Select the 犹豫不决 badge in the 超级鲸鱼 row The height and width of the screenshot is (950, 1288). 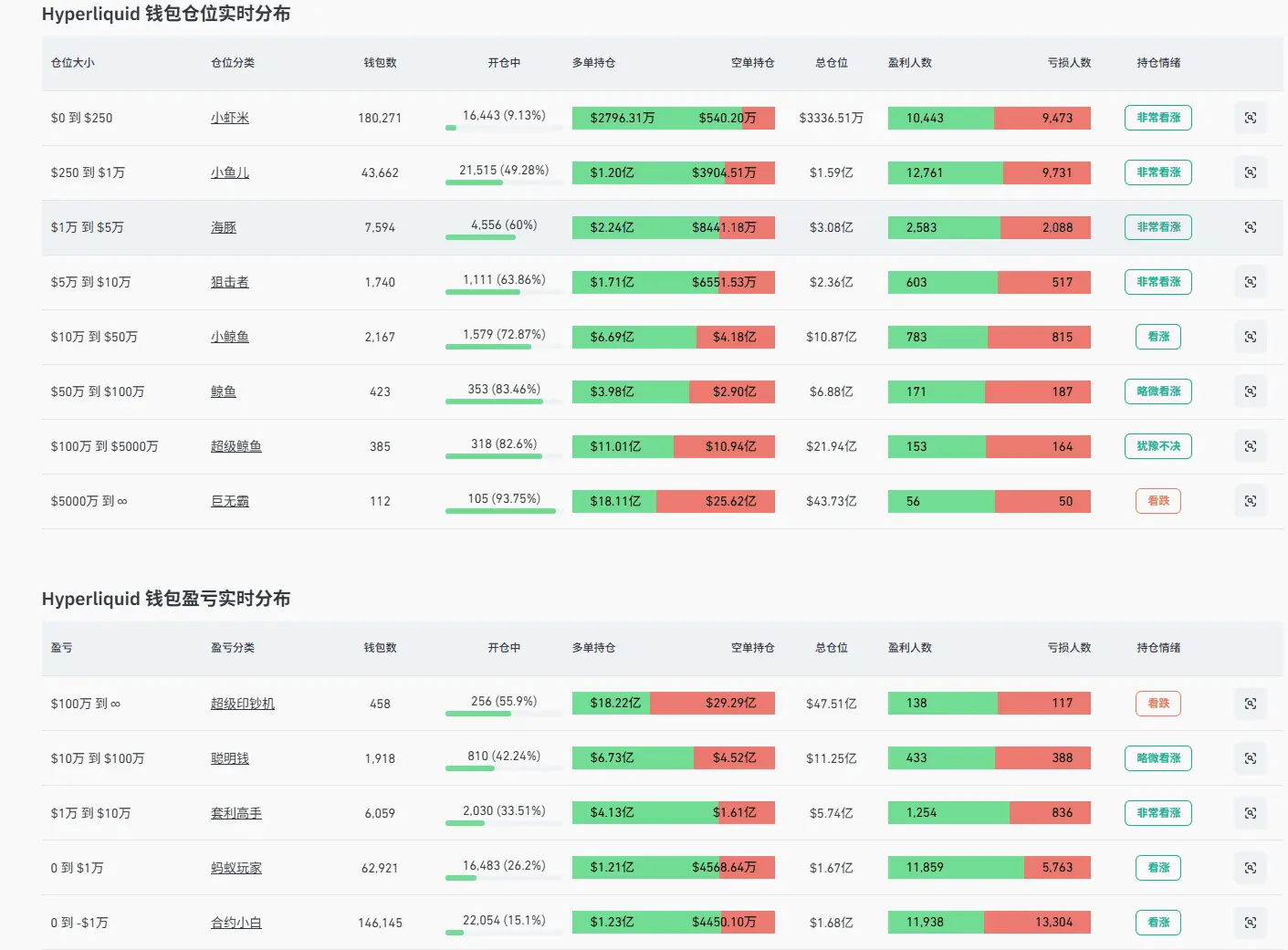click(1158, 446)
